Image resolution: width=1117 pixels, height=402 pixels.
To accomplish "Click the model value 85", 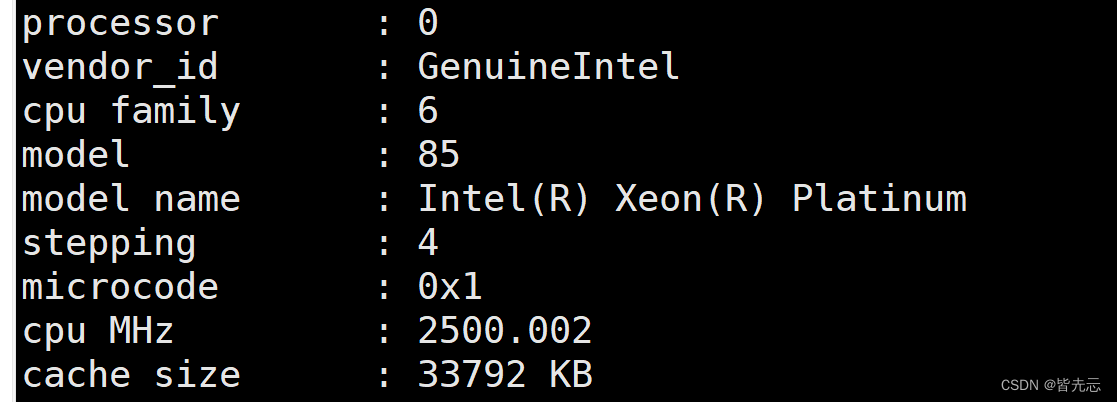I will point(439,155).
